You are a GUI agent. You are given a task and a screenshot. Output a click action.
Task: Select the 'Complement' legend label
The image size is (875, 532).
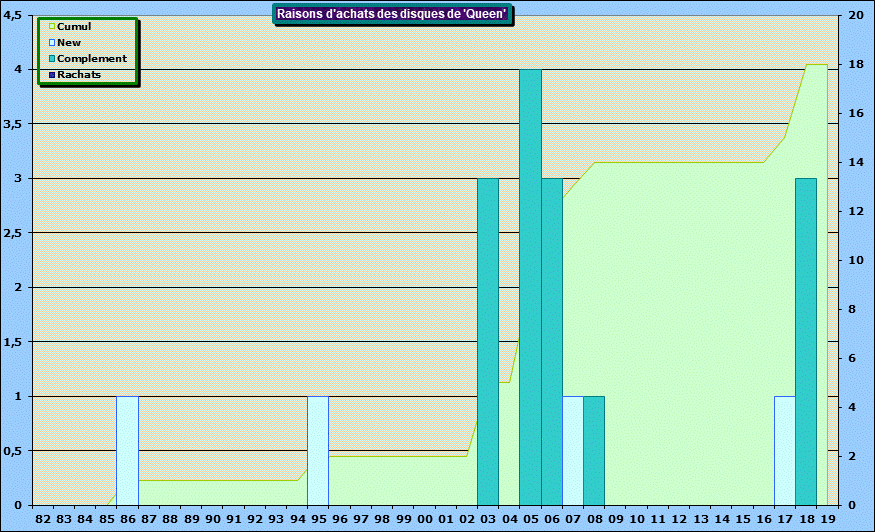tap(92, 59)
